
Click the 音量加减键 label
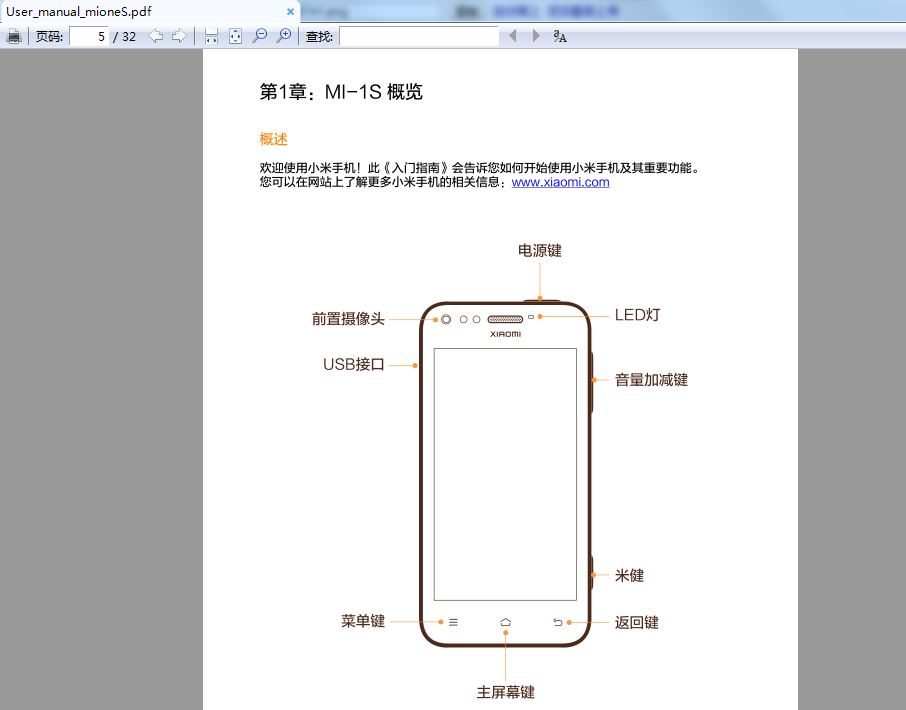[x=651, y=380]
